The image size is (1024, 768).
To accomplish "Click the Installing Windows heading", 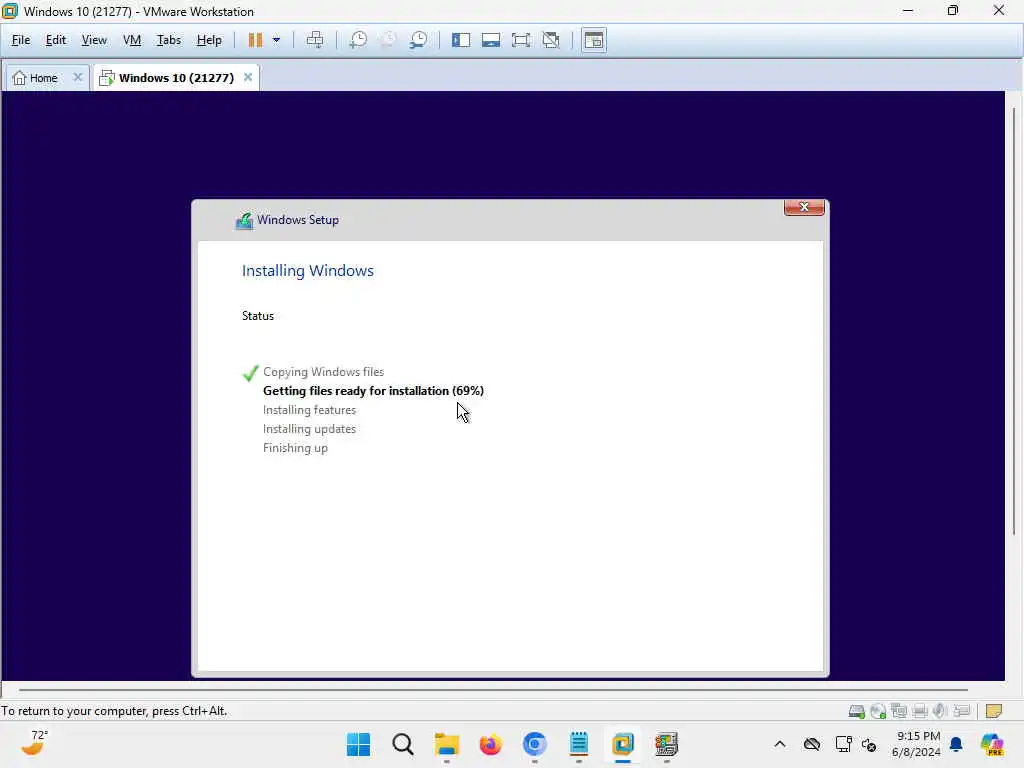I will [308, 271].
